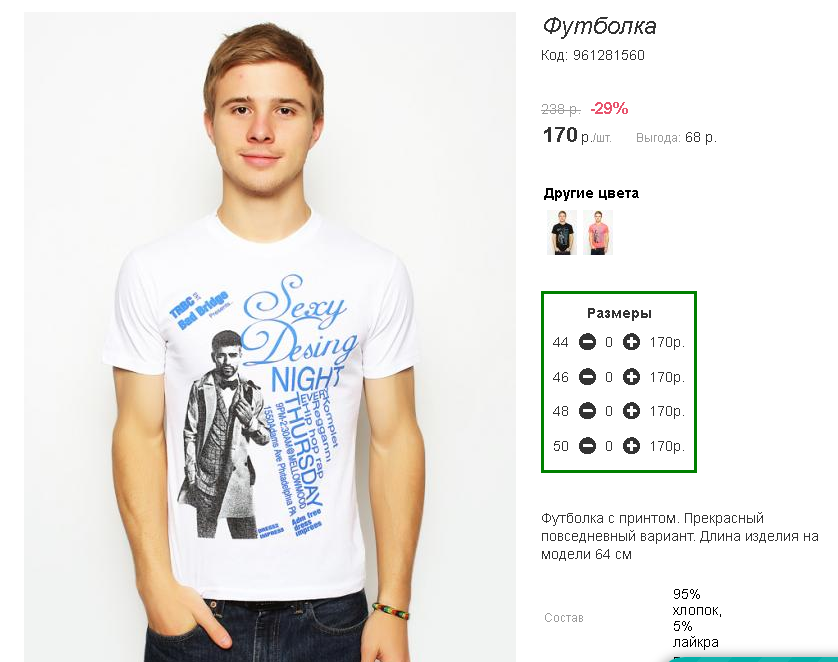Image resolution: width=838 pixels, height=662 pixels.
Task: Decrease quantity for size 50
Action: point(587,446)
